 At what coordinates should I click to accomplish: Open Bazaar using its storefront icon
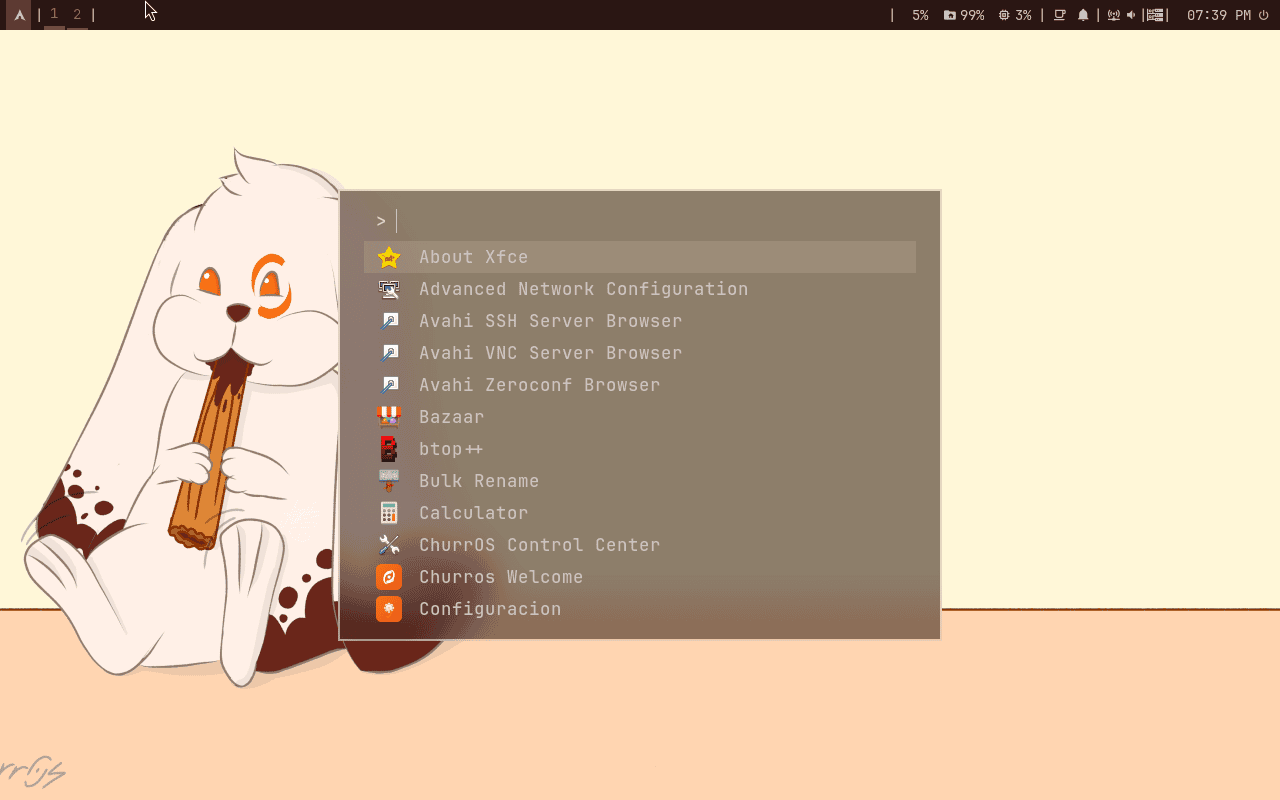[x=389, y=417]
